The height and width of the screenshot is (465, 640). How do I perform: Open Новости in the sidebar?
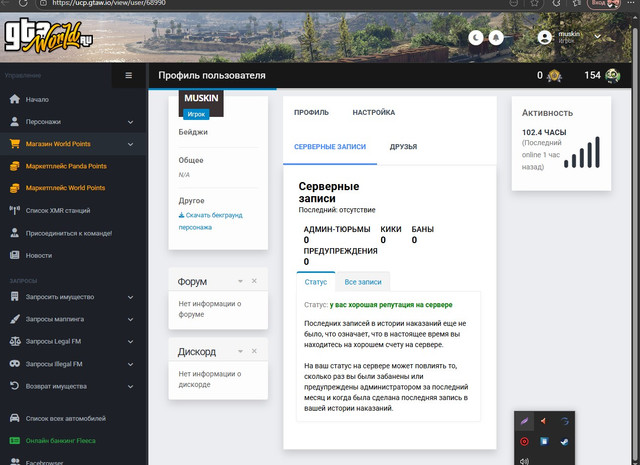point(39,256)
